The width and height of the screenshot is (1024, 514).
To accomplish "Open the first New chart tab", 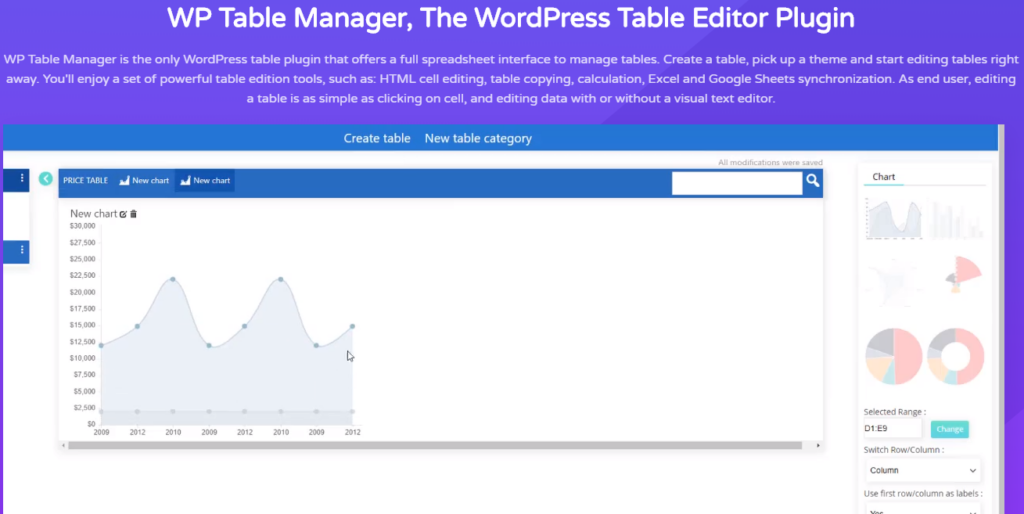I will click(144, 181).
